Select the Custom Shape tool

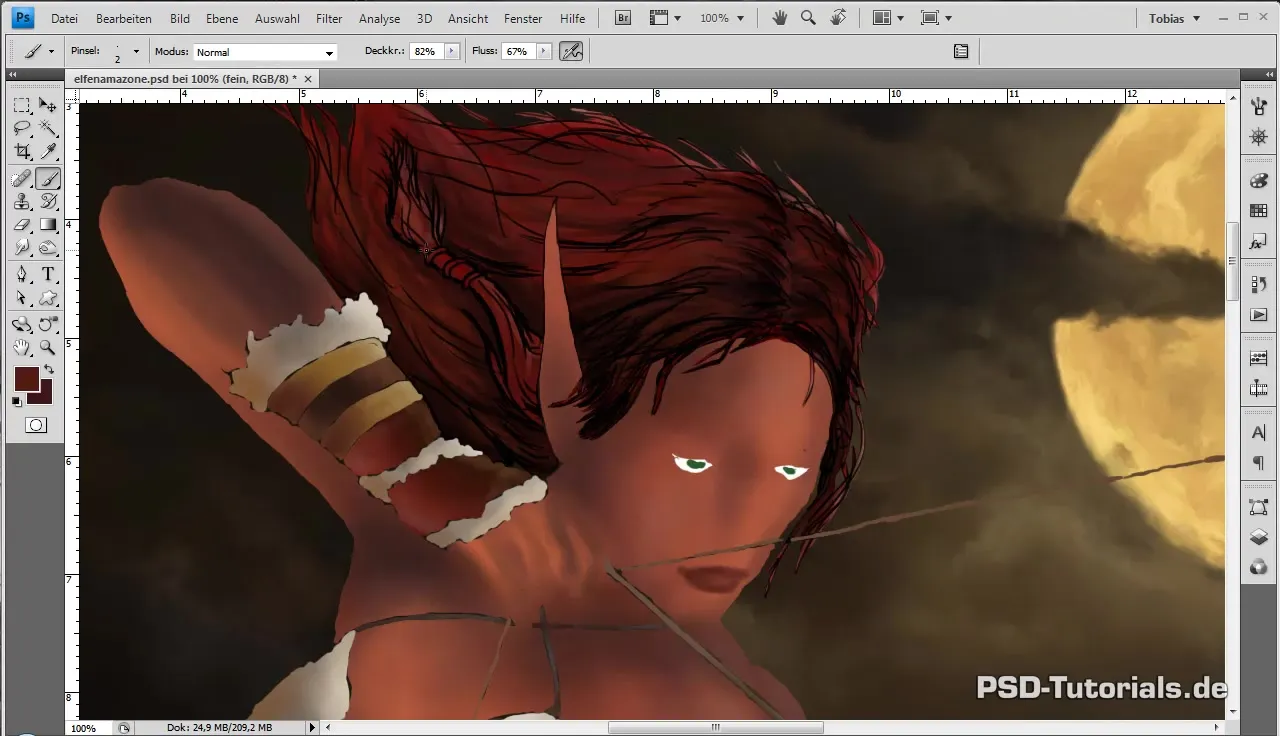click(47, 298)
